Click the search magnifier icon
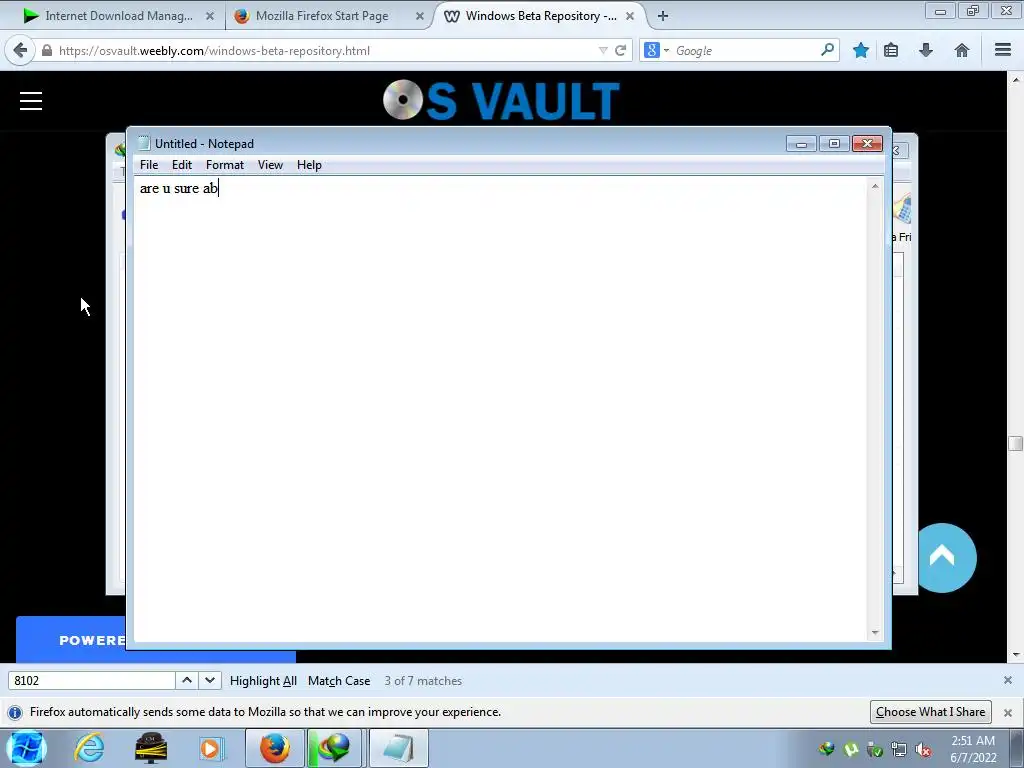Image resolution: width=1024 pixels, height=768 pixels. (827, 50)
